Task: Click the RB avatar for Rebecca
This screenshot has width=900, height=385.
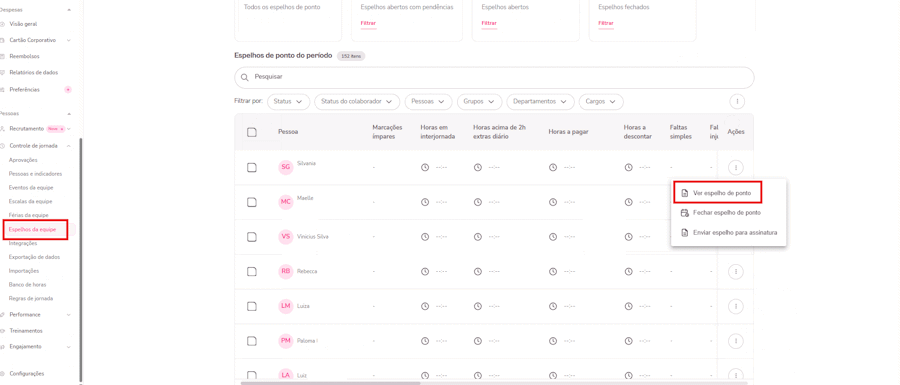Action: (285, 271)
